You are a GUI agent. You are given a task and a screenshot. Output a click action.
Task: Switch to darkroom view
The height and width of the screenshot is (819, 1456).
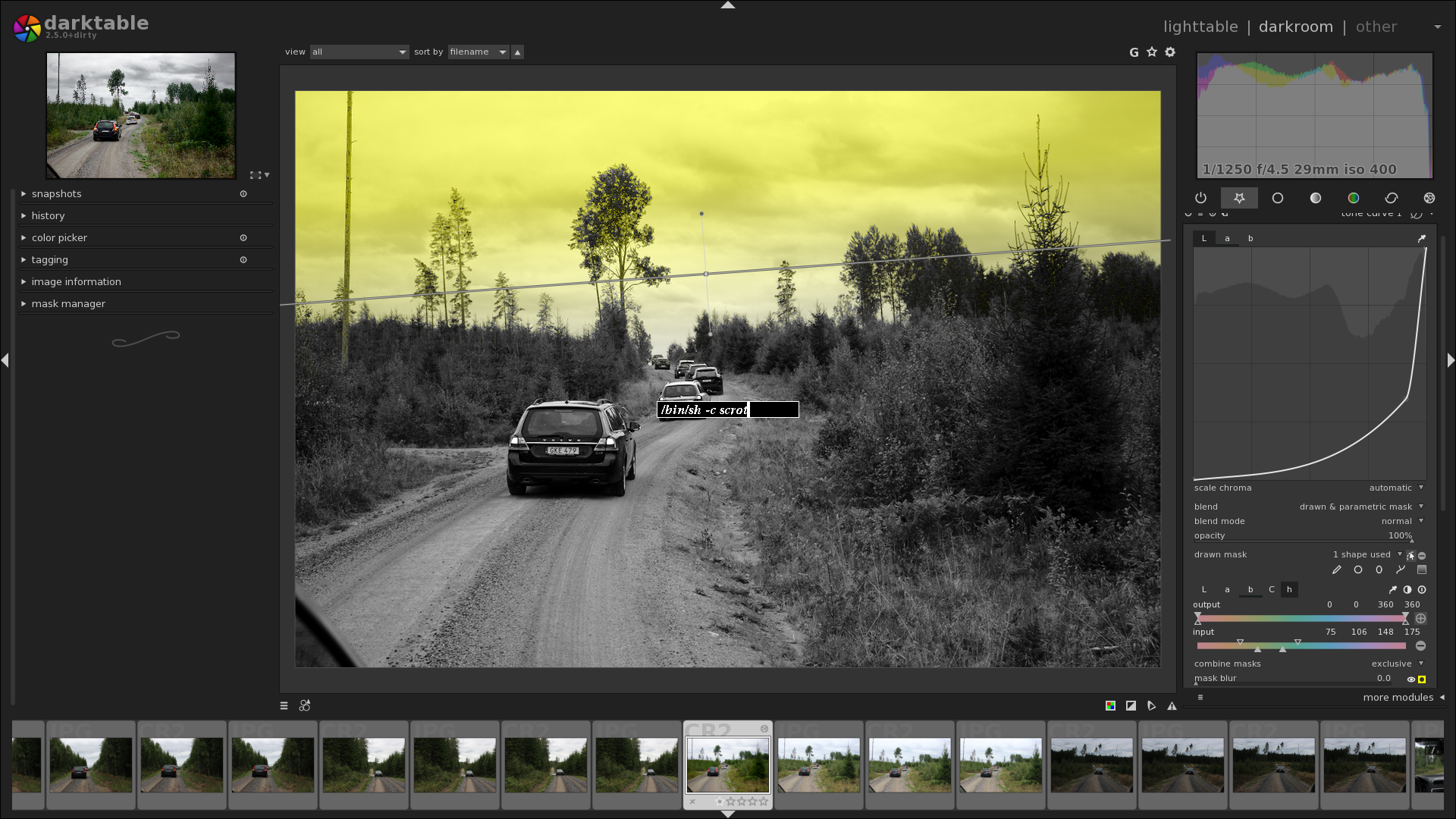coord(1295,27)
